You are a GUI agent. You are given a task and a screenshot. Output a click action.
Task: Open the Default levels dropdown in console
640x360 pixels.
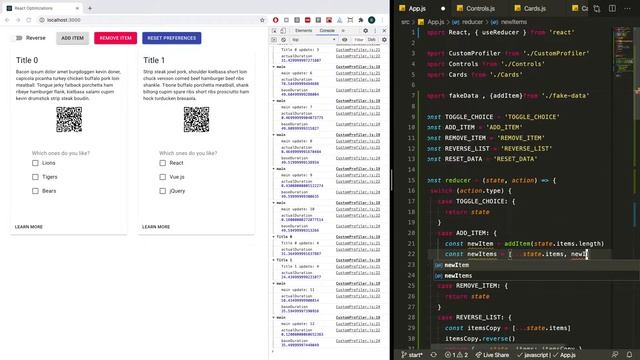[x=371, y=40]
